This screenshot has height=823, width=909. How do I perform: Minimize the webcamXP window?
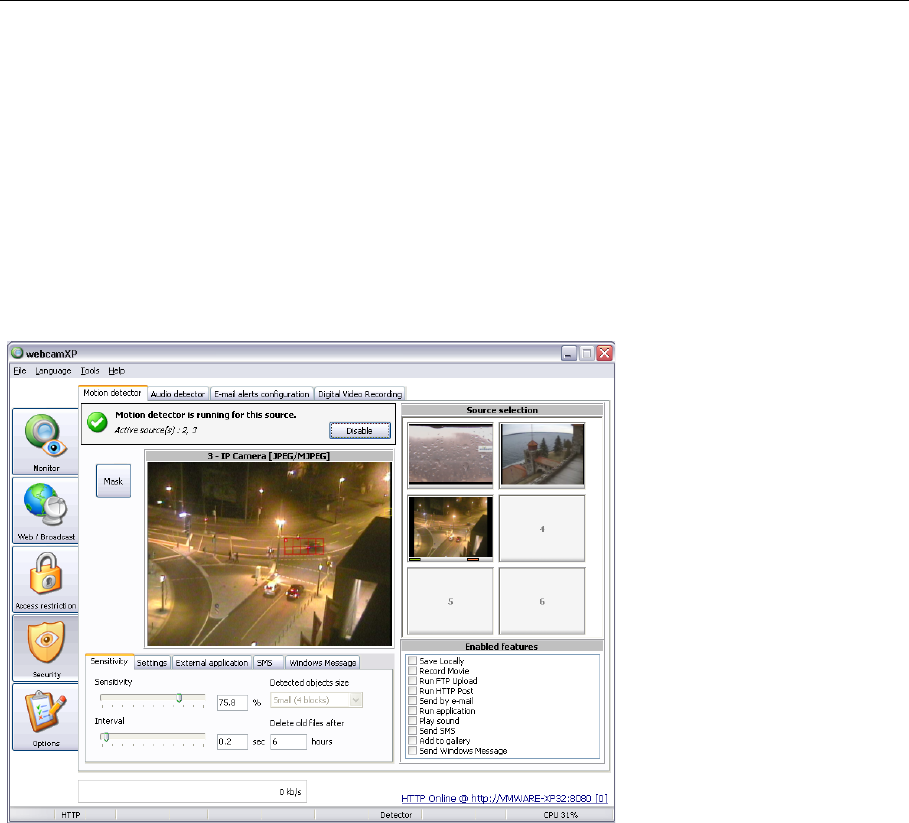click(569, 353)
